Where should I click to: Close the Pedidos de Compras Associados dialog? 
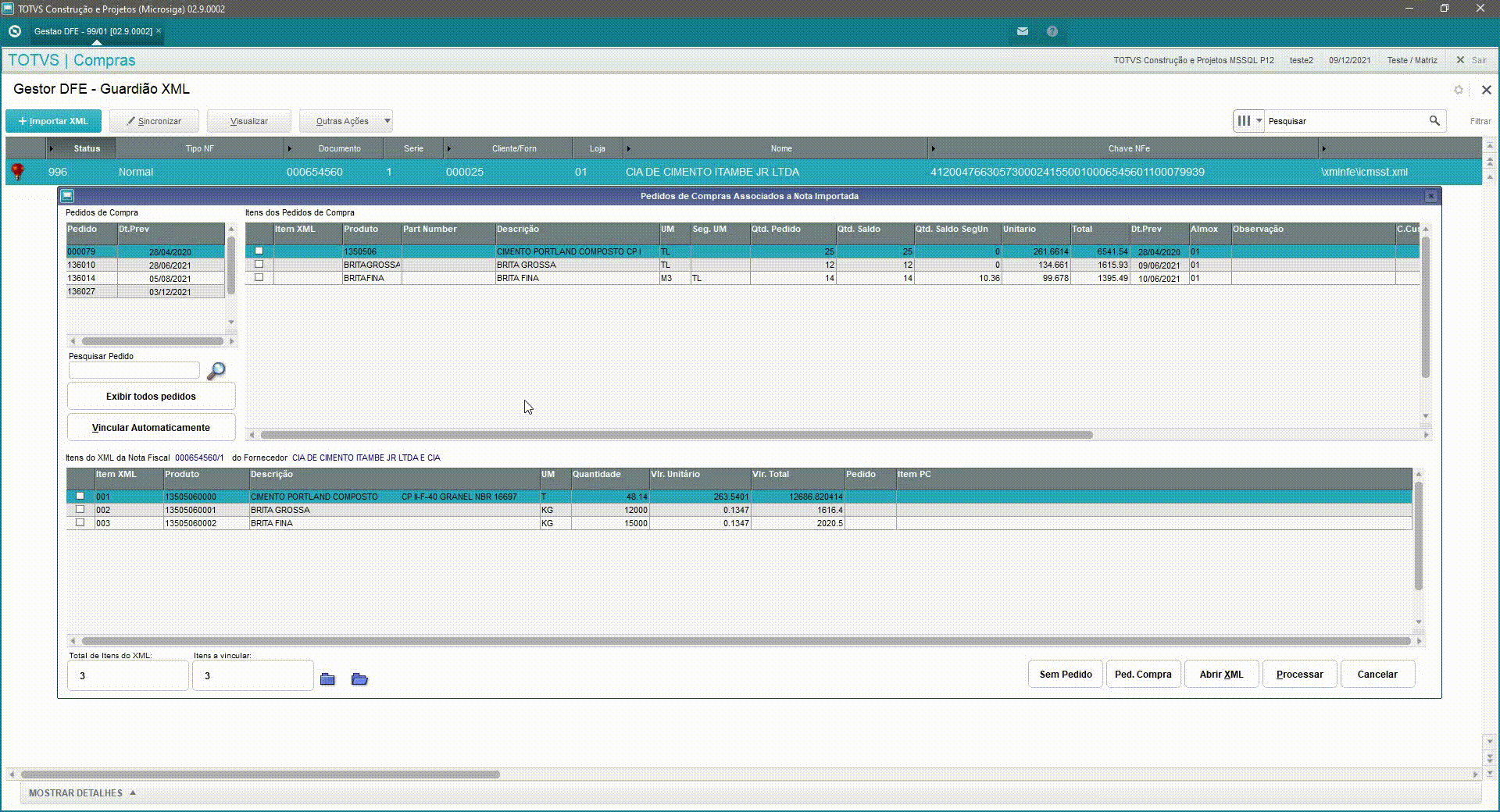1430,196
